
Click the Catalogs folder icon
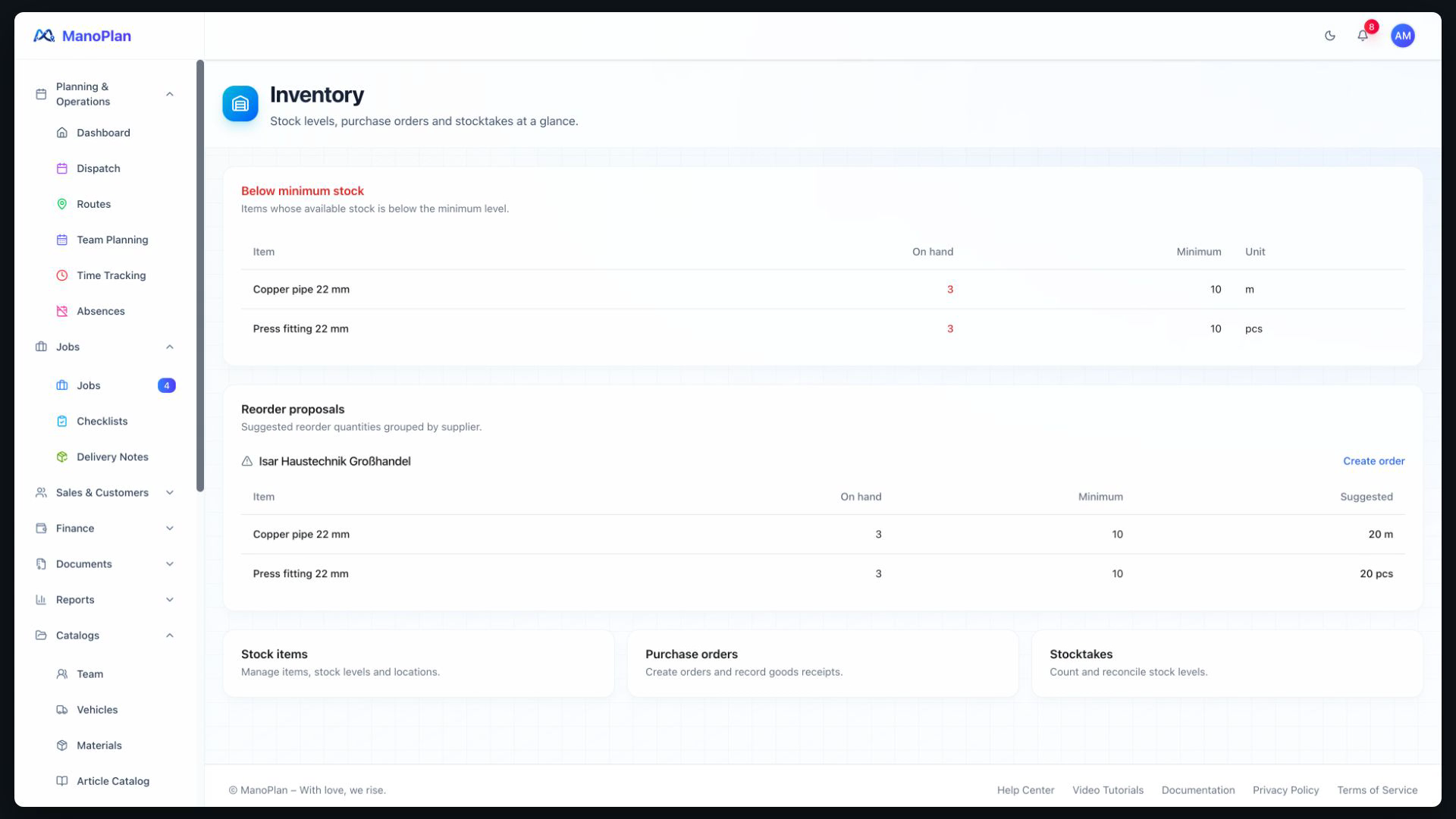[41, 635]
